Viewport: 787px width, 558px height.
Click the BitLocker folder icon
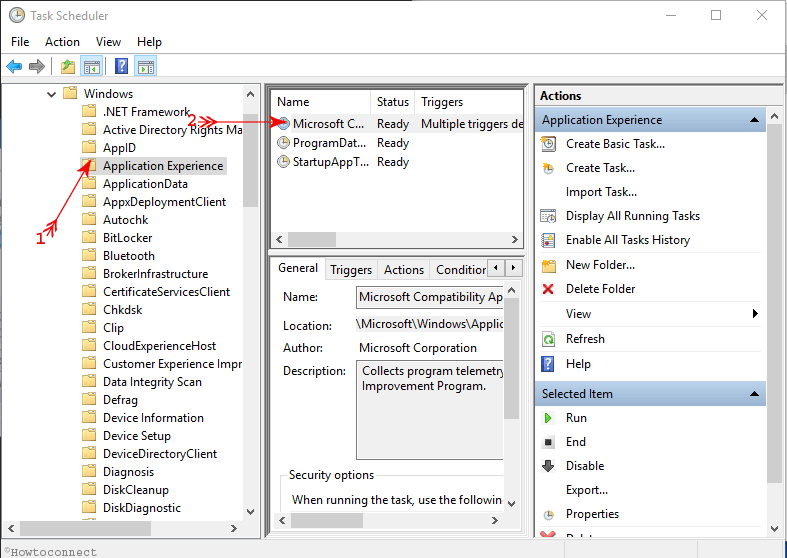click(89, 237)
